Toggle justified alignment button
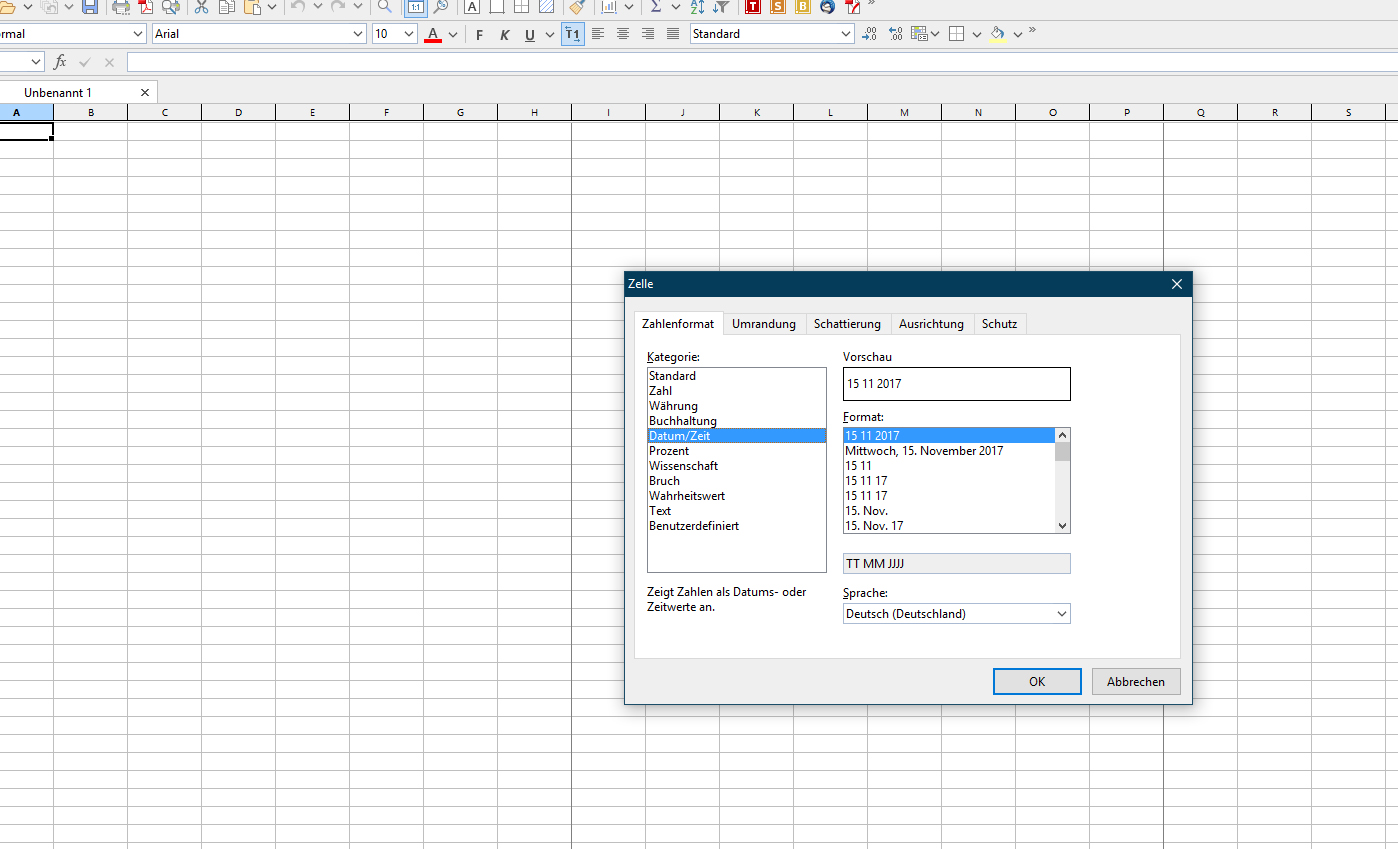The width and height of the screenshot is (1398, 849). click(x=673, y=34)
